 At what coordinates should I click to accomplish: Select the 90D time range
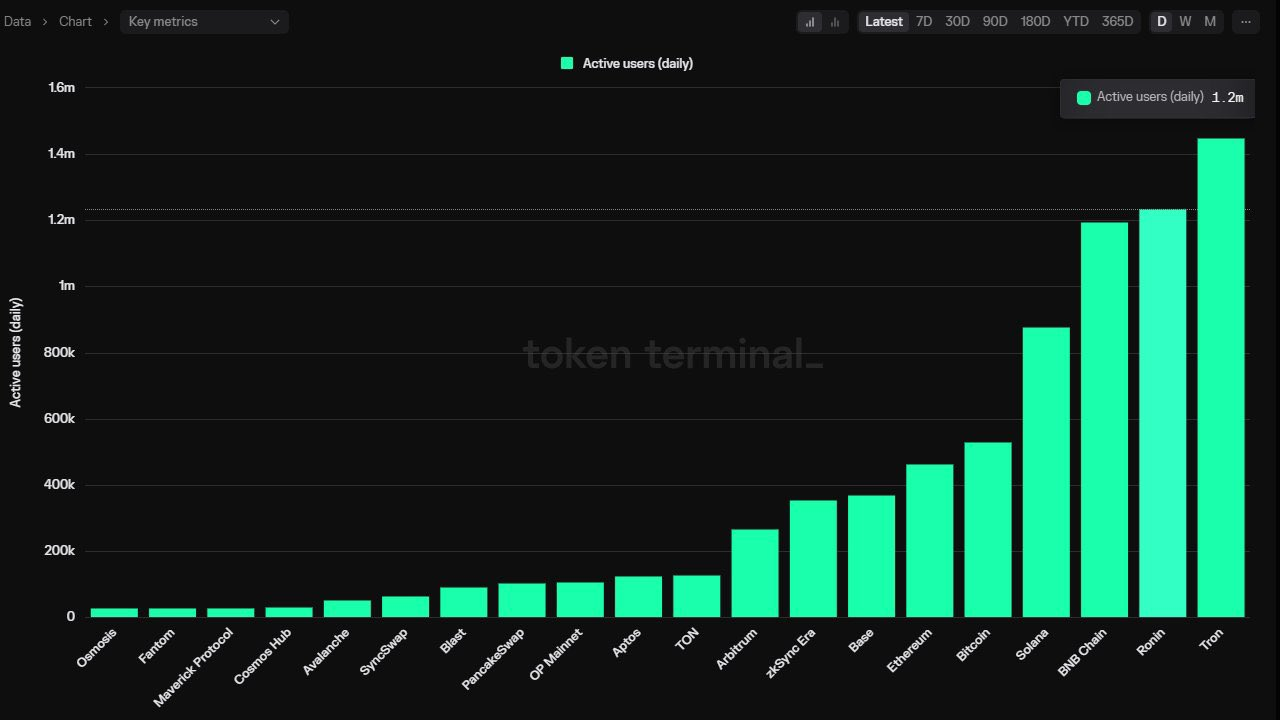click(995, 22)
